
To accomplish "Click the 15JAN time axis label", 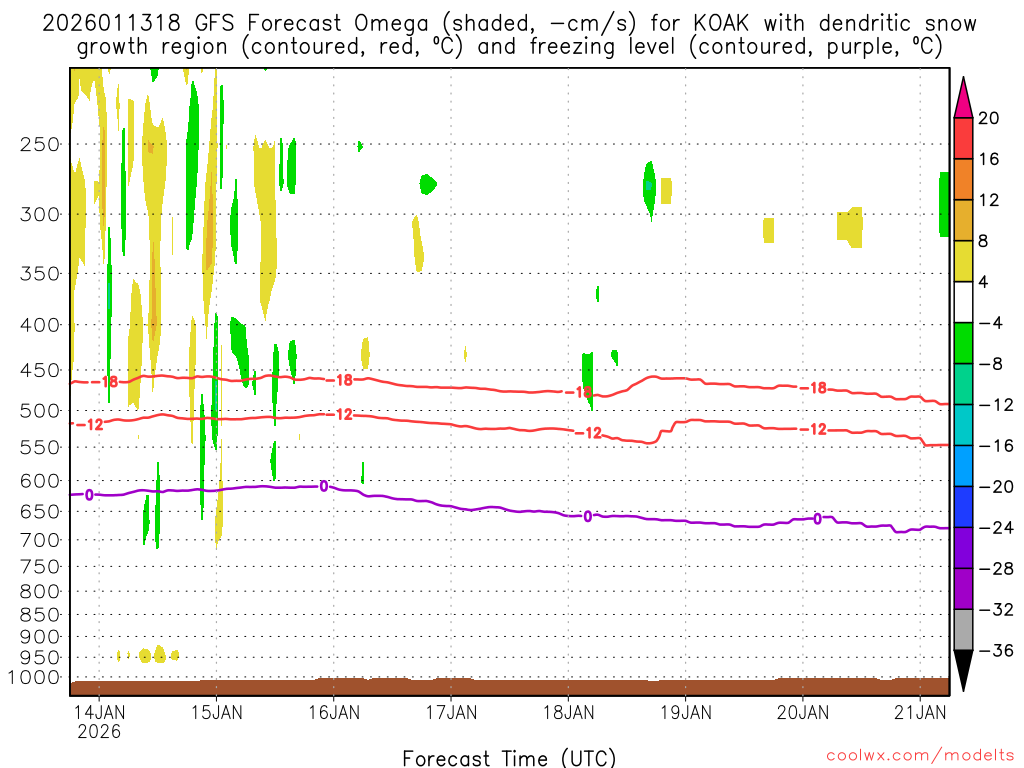I will coord(217,712).
